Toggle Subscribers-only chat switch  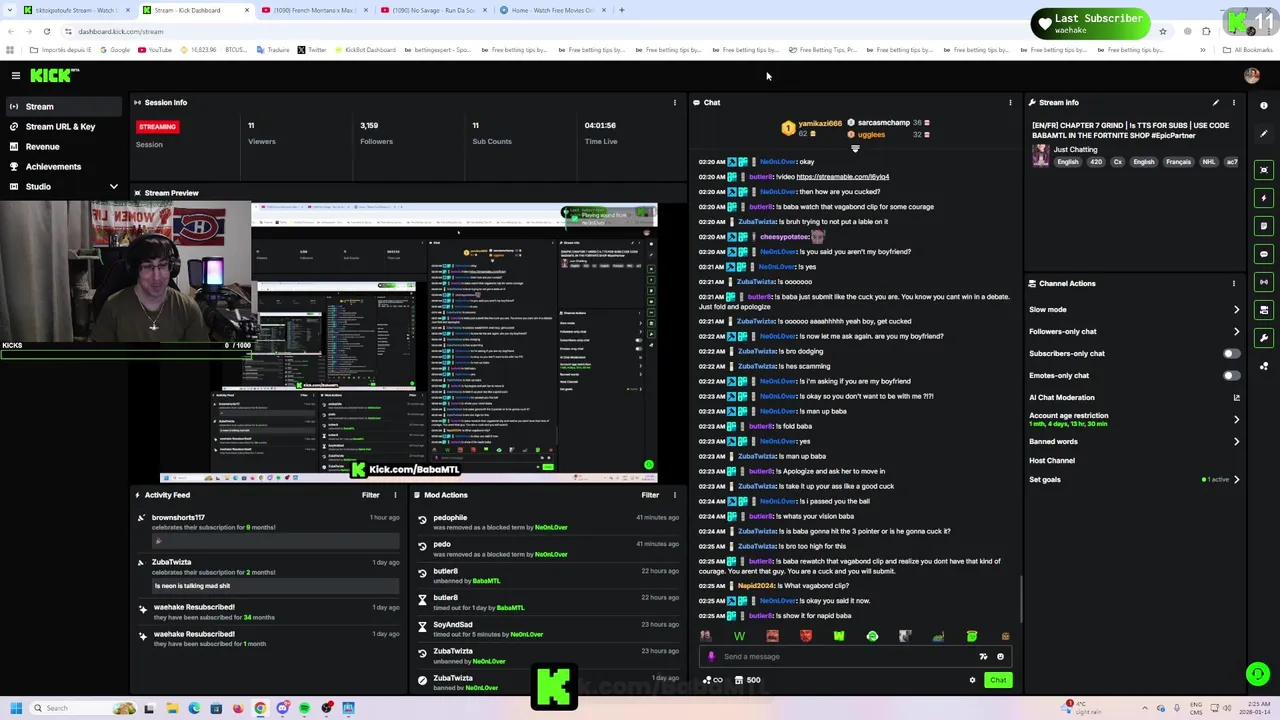tap(1231, 353)
